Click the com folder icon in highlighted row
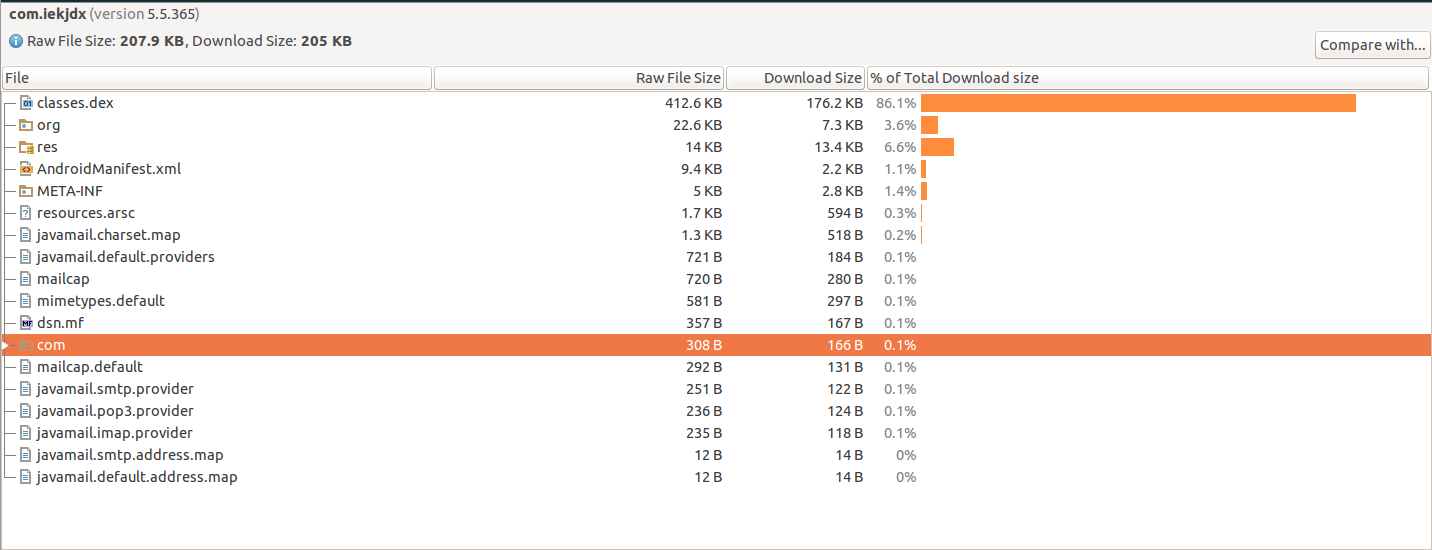The width and height of the screenshot is (1432, 550). [x=27, y=345]
